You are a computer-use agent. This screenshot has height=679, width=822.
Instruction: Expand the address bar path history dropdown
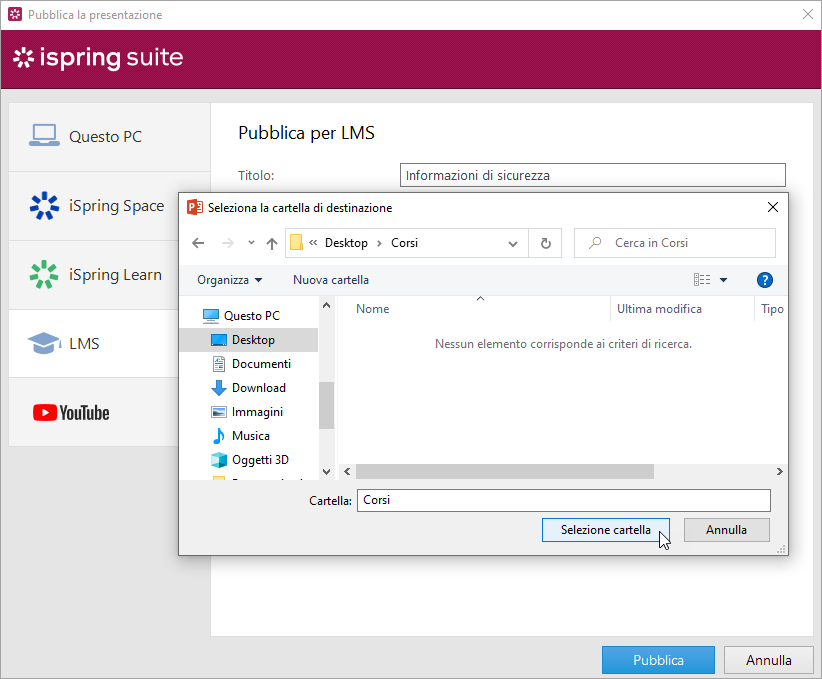click(513, 243)
